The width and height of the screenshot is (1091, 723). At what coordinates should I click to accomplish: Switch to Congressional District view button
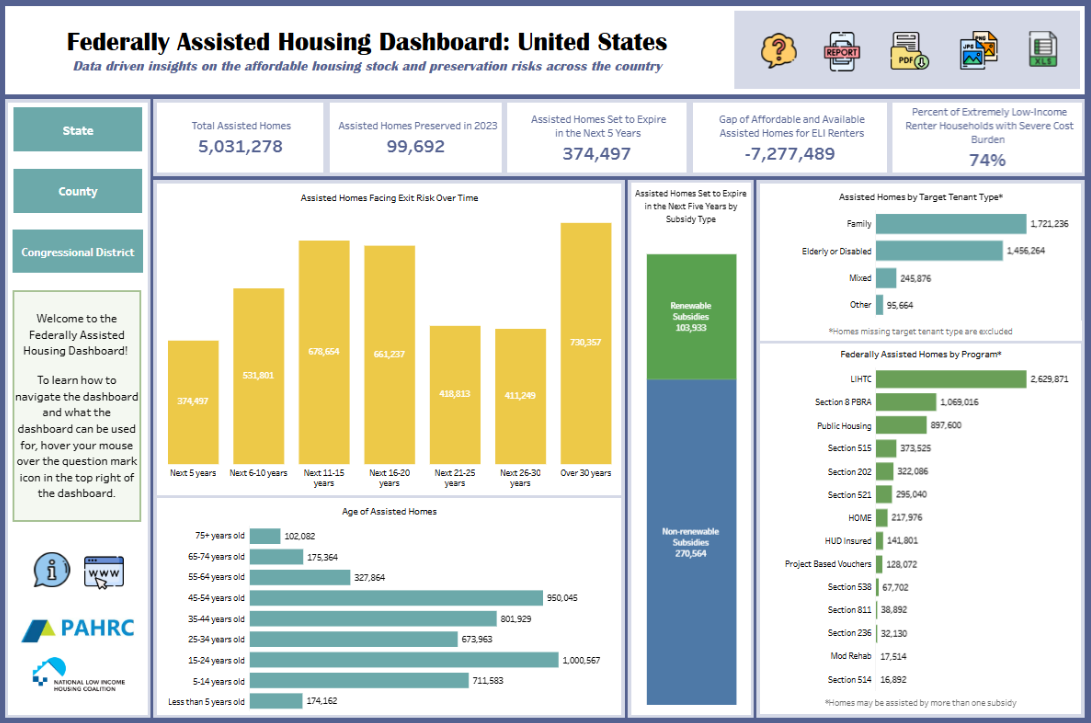pyautogui.click(x=77, y=251)
